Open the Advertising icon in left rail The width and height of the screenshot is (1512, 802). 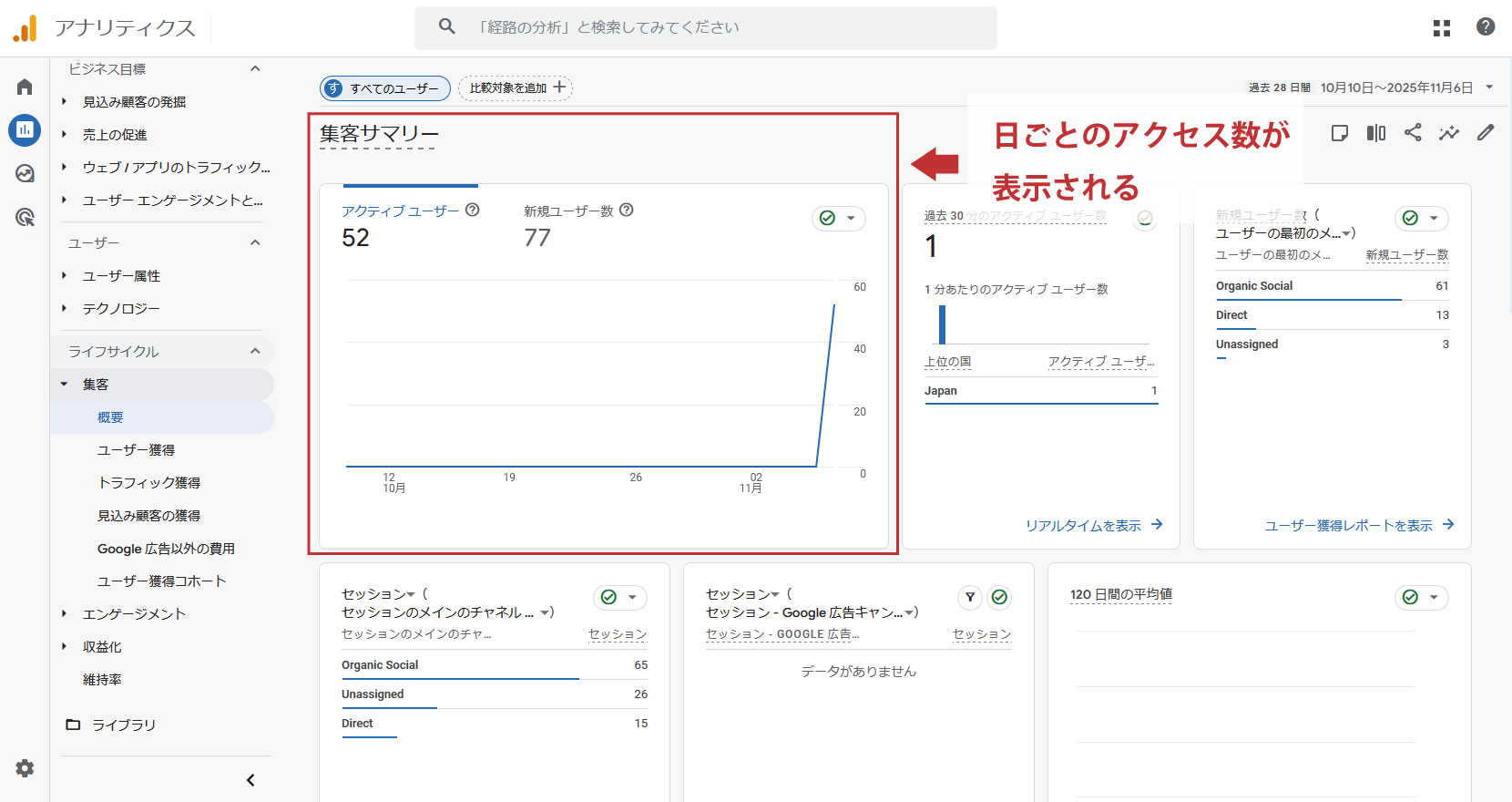point(25,217)
